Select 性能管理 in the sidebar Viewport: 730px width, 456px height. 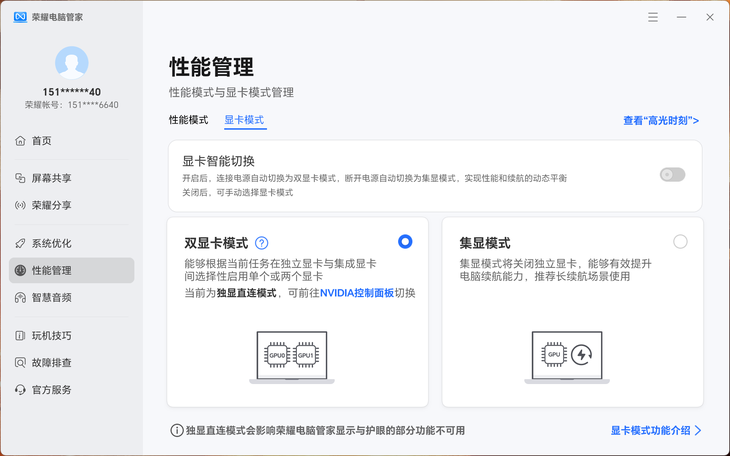pos(71,270)
